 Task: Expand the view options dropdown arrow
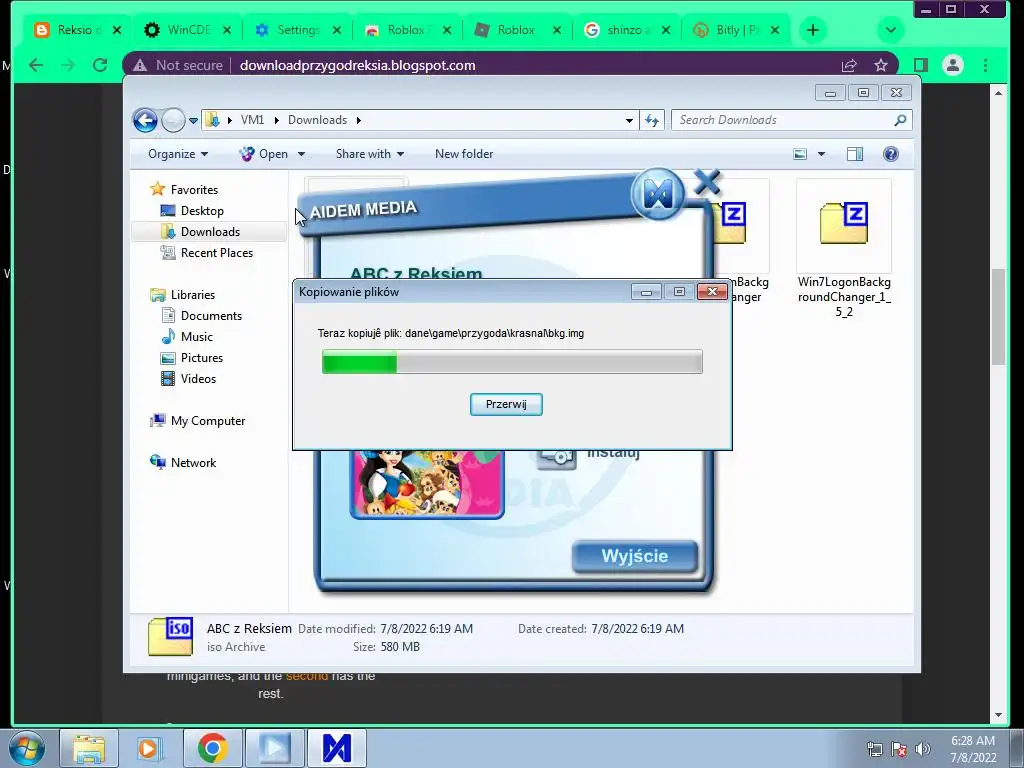click(822, 154)
